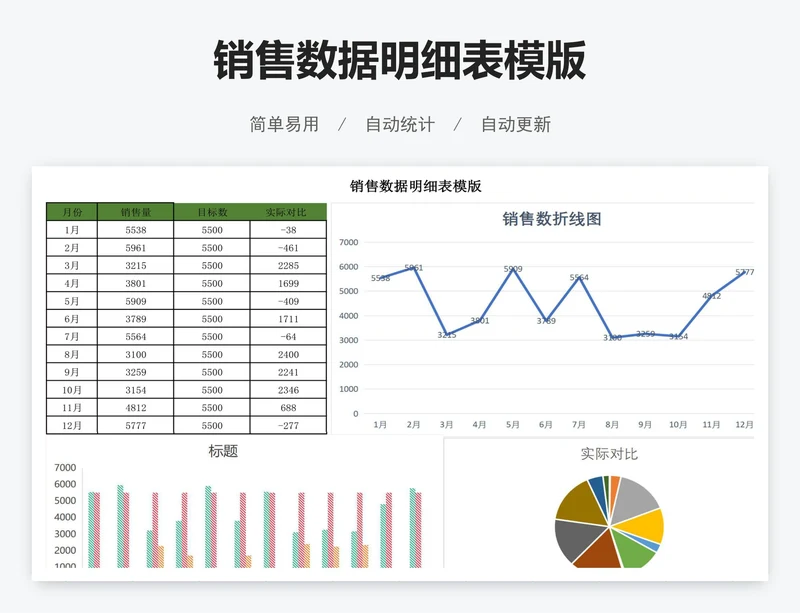Select the 5月 axis label on line chart
The width and height of the screenshot is (800, 613).
(x=513, y=425)
